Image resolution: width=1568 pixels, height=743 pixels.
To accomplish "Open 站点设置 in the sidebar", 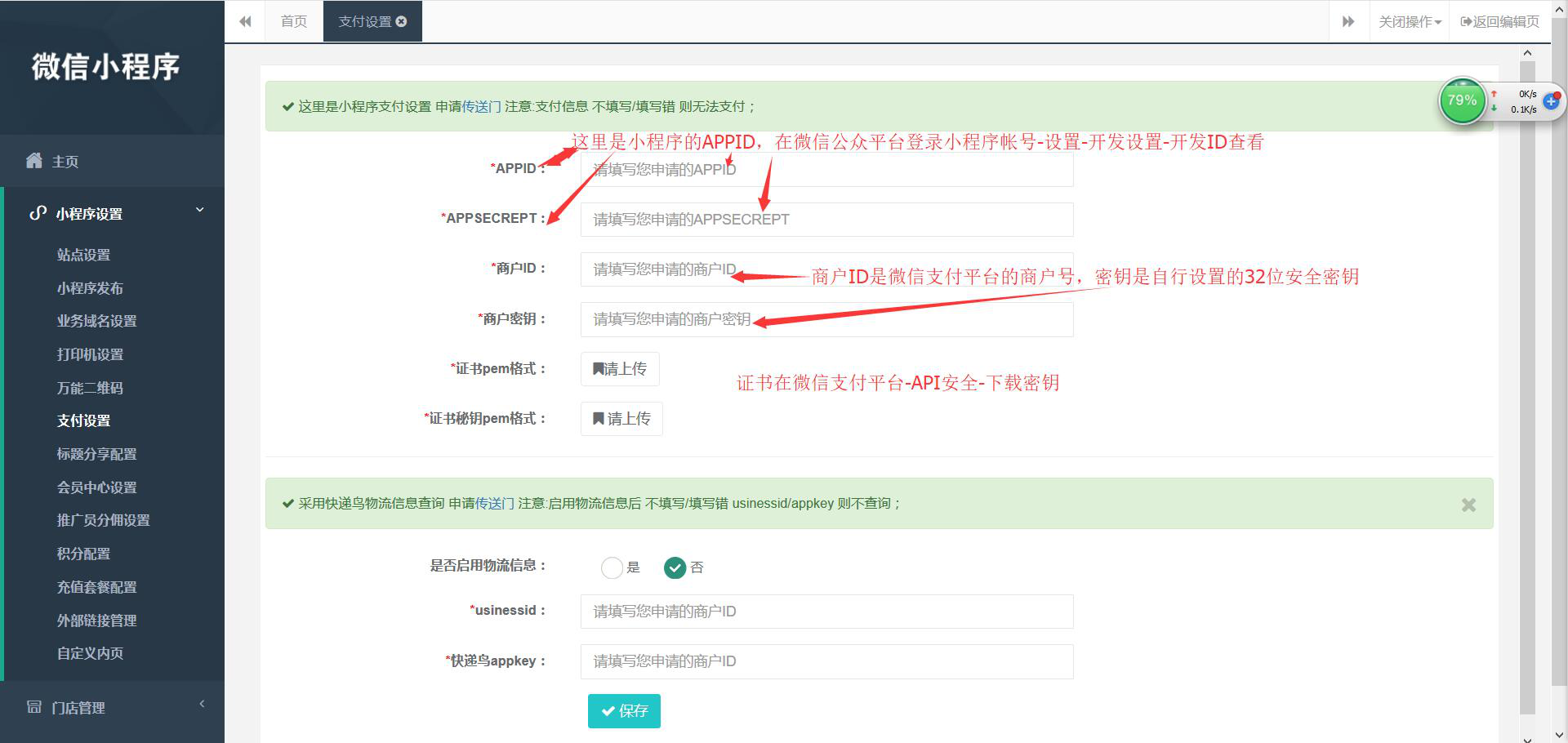I will coord(83,255).
